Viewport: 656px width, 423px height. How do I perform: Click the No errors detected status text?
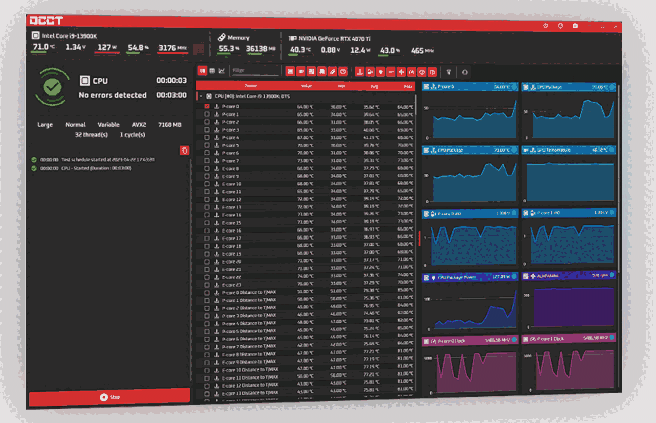(x=113, y=95)
